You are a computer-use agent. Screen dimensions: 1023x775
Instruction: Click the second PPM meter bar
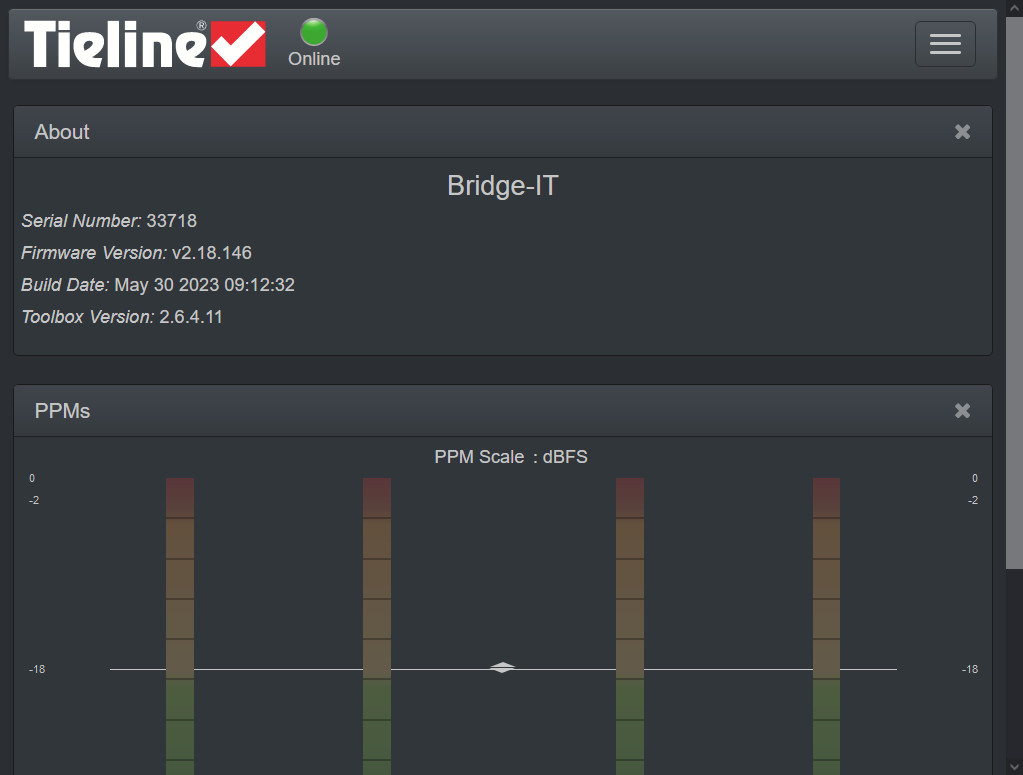377,626
